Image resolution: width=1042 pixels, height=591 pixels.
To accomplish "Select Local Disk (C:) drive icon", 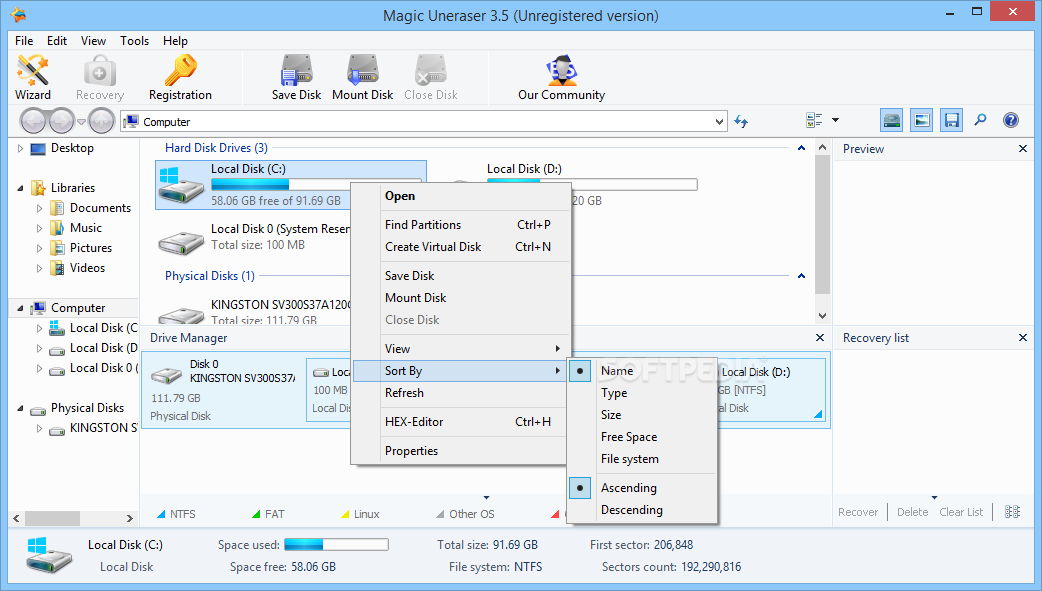I will (181, 185).
